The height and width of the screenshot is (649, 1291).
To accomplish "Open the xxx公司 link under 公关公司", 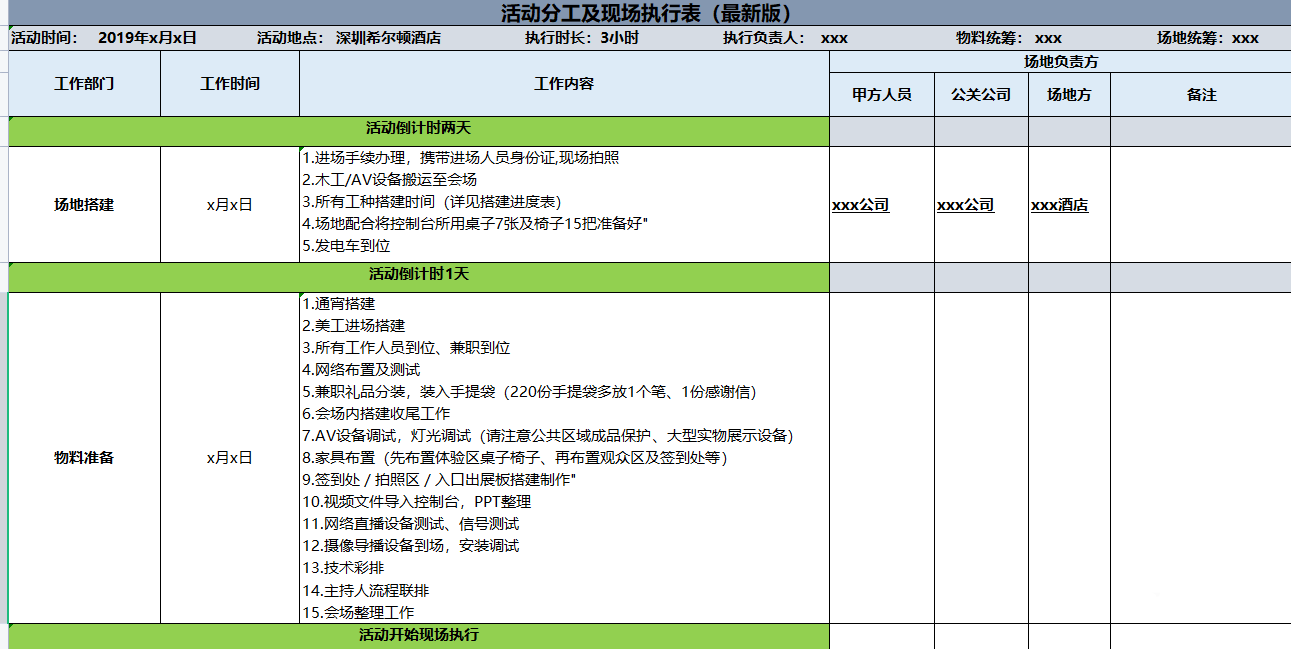I will tap(965, 206).
